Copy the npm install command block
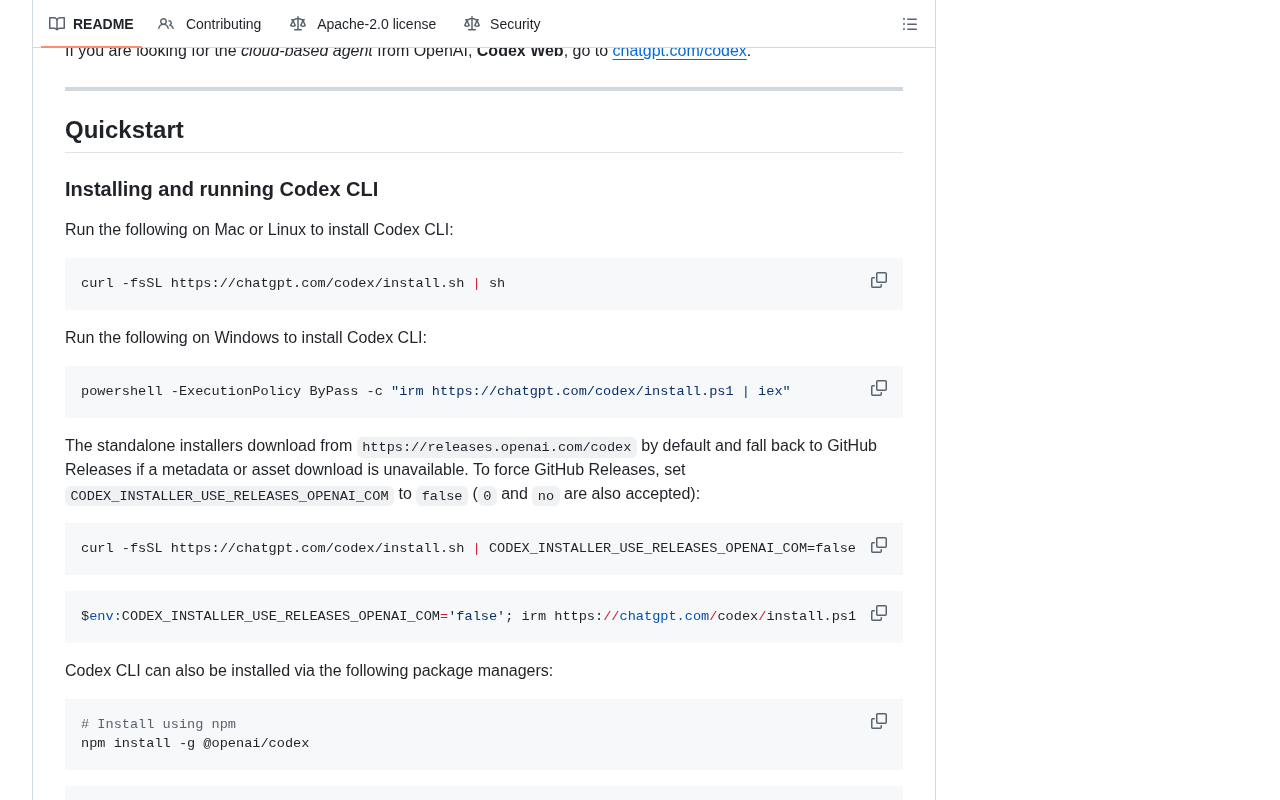This screenshot has width=1280, height=800. [879, 721]
